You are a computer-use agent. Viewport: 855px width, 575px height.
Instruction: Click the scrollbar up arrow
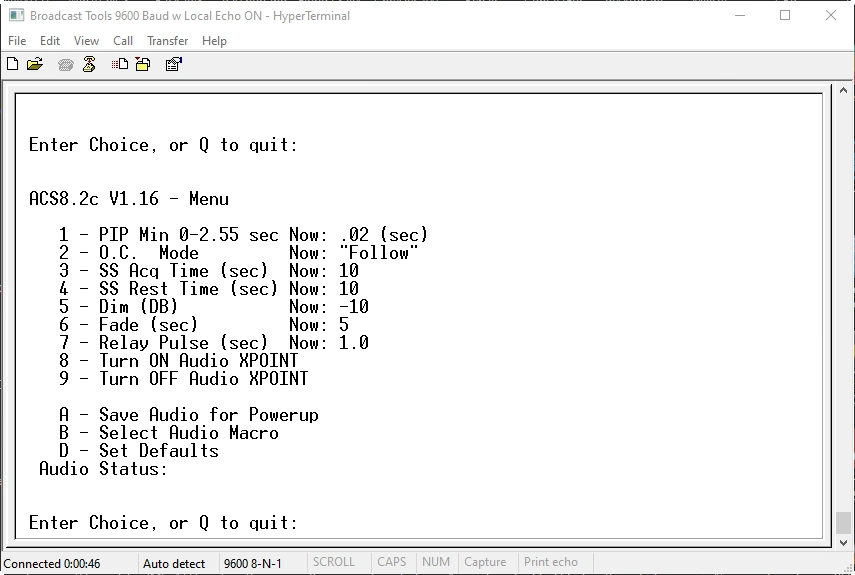[843, 90]
